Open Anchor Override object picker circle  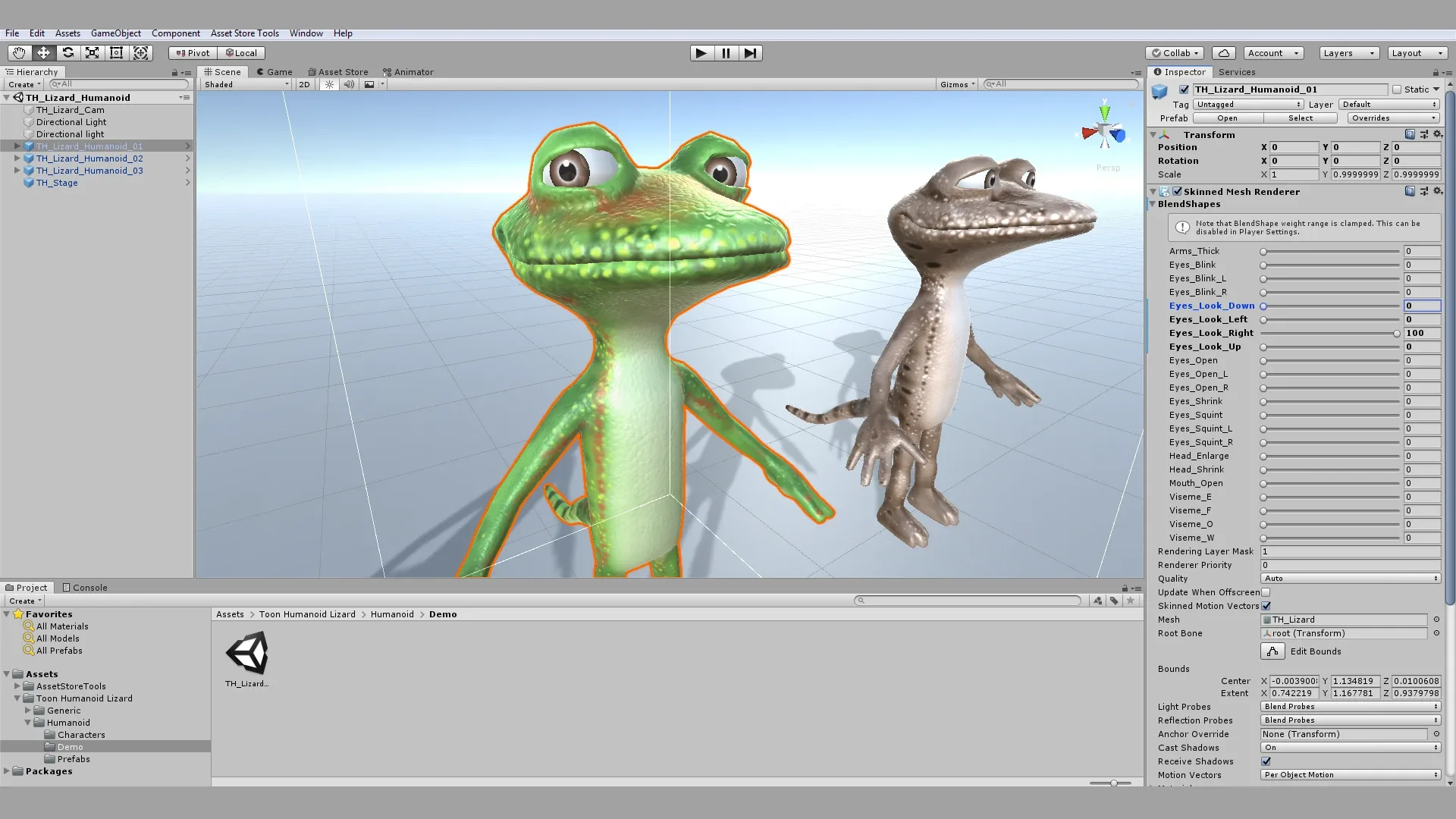click(x=1436, y=734)
